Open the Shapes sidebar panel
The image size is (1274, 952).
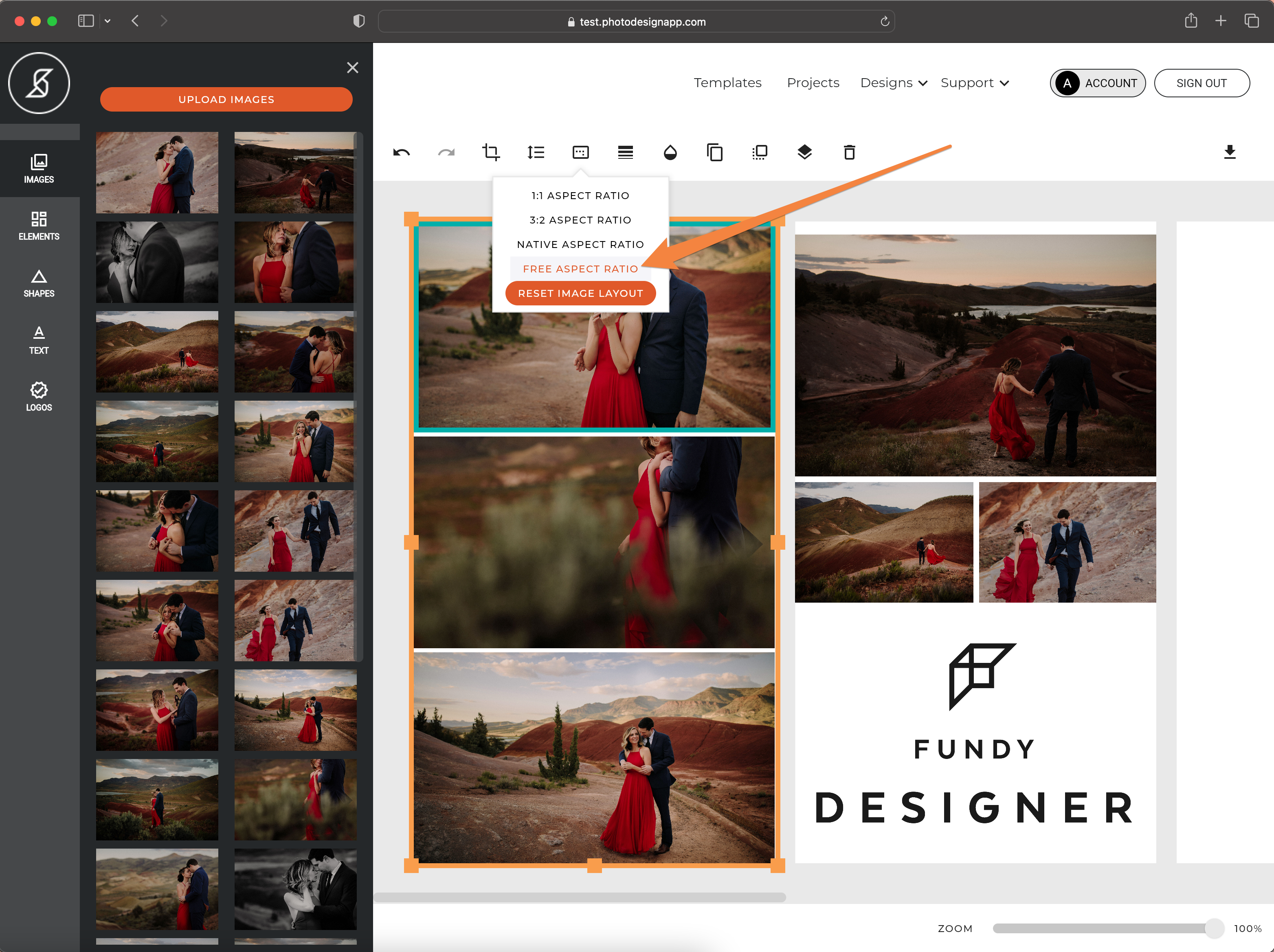[39, 283]
